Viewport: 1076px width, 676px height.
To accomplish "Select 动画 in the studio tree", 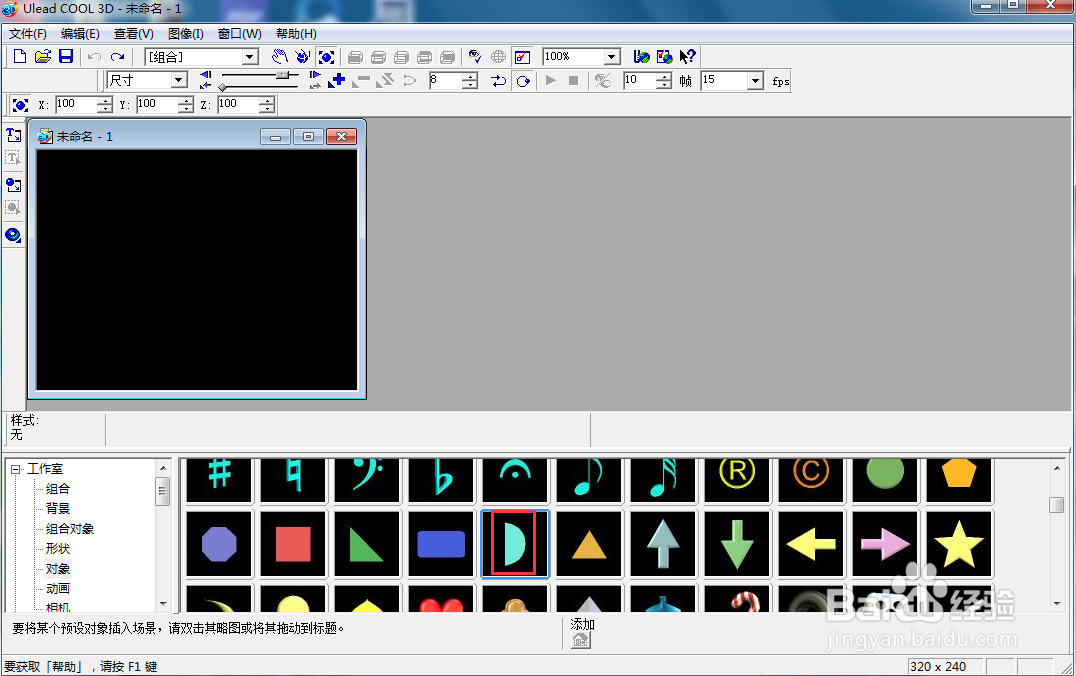I will coord(58,588).
